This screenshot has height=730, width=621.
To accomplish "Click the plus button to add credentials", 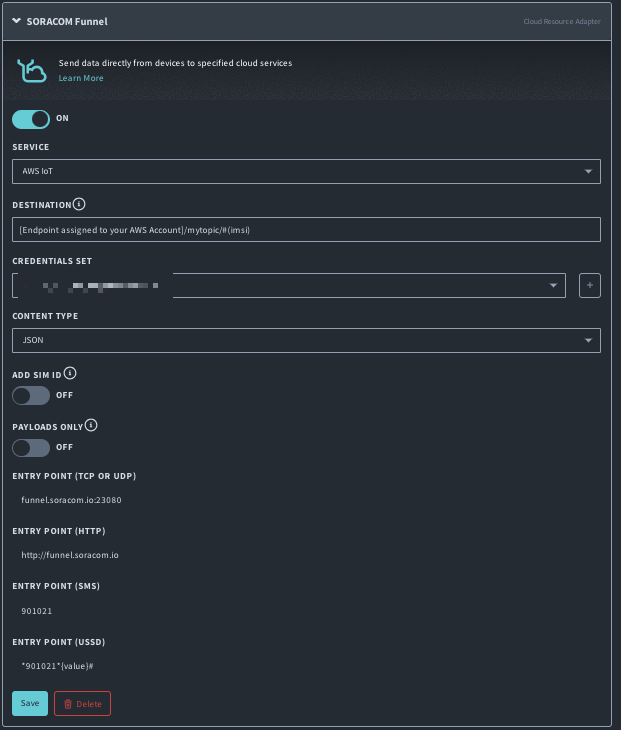I will (590, 286).
